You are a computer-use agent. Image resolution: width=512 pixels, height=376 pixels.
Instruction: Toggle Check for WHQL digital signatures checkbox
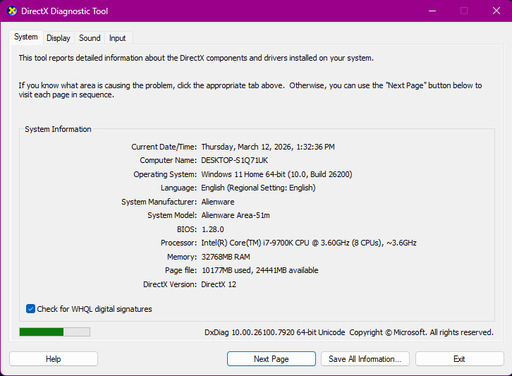(30, 309)
